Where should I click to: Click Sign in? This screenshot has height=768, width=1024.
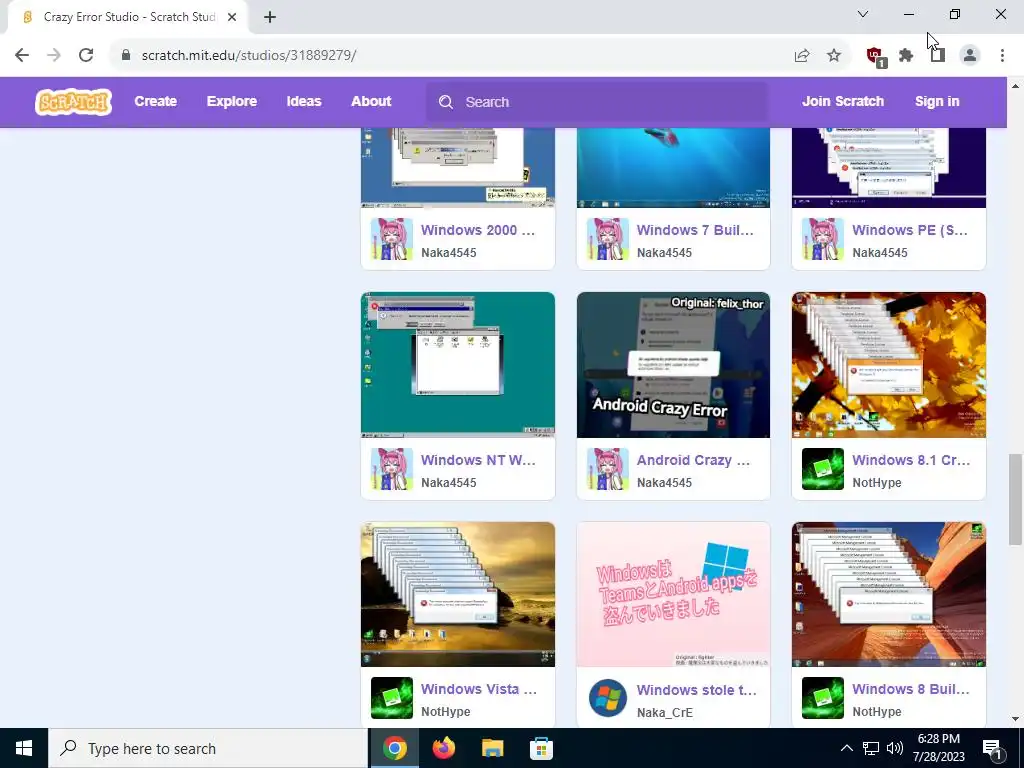[x=936, y=101]
